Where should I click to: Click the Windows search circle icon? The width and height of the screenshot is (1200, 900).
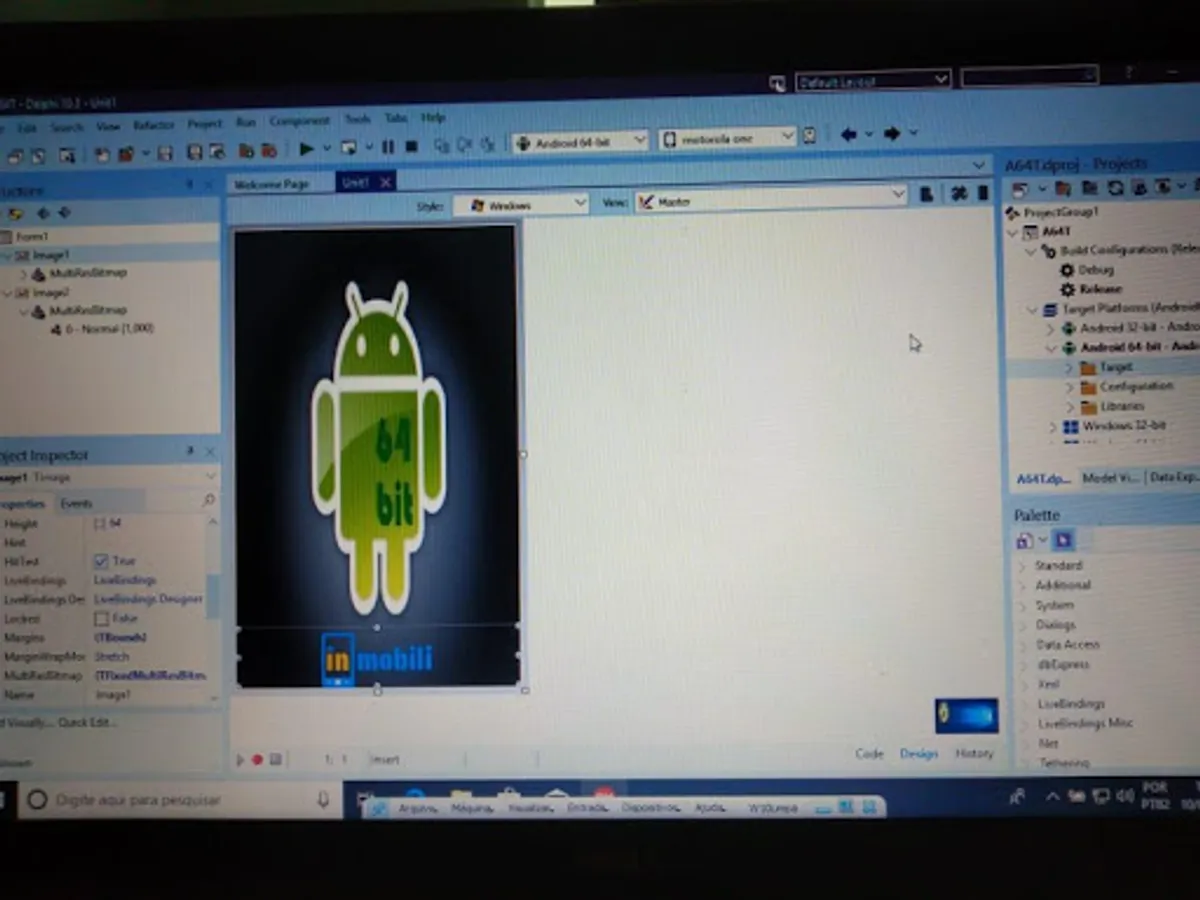37,800
